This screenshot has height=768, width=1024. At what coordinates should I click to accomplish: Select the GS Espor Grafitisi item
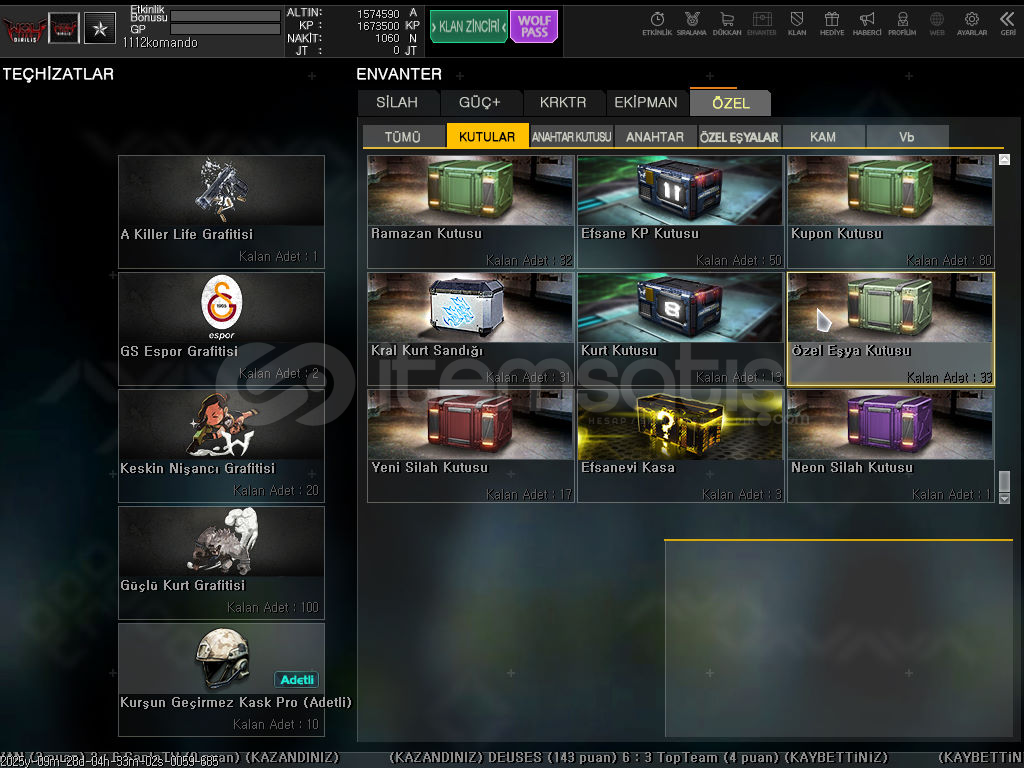click(221, 329)
